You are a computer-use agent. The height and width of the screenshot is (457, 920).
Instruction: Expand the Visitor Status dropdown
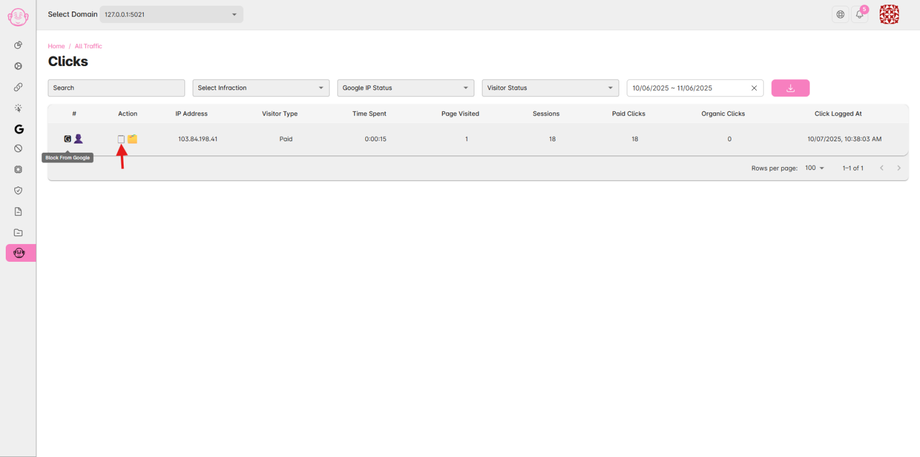550,88
